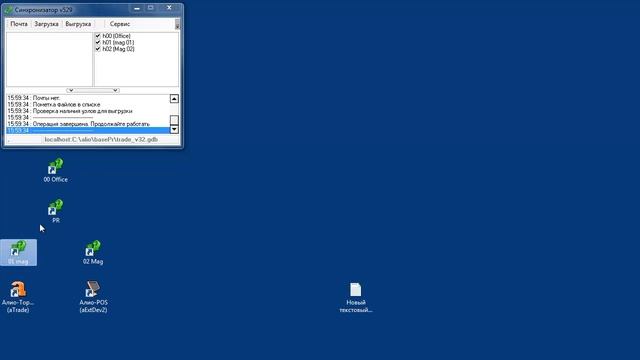Screen dimensions: 640x360
Task: Maximize the Синхронизатор window
Action: (x=151, y=8)
